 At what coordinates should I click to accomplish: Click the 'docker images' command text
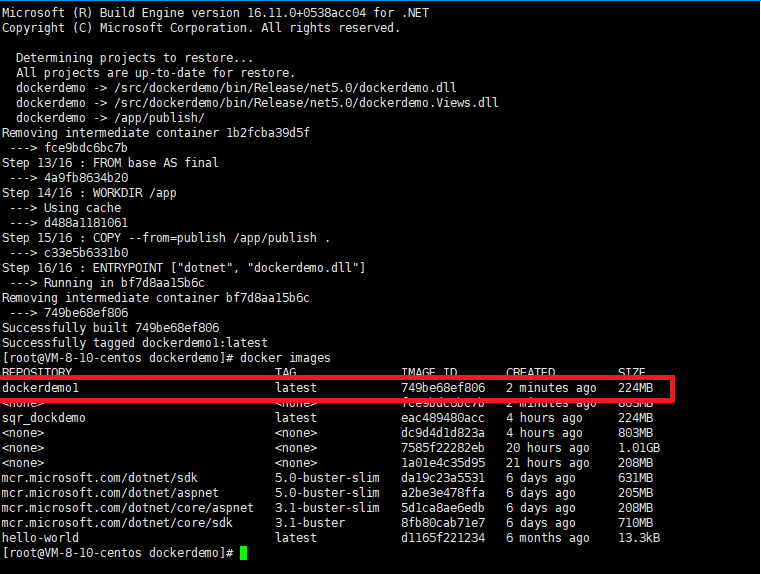tap(285, 358)
